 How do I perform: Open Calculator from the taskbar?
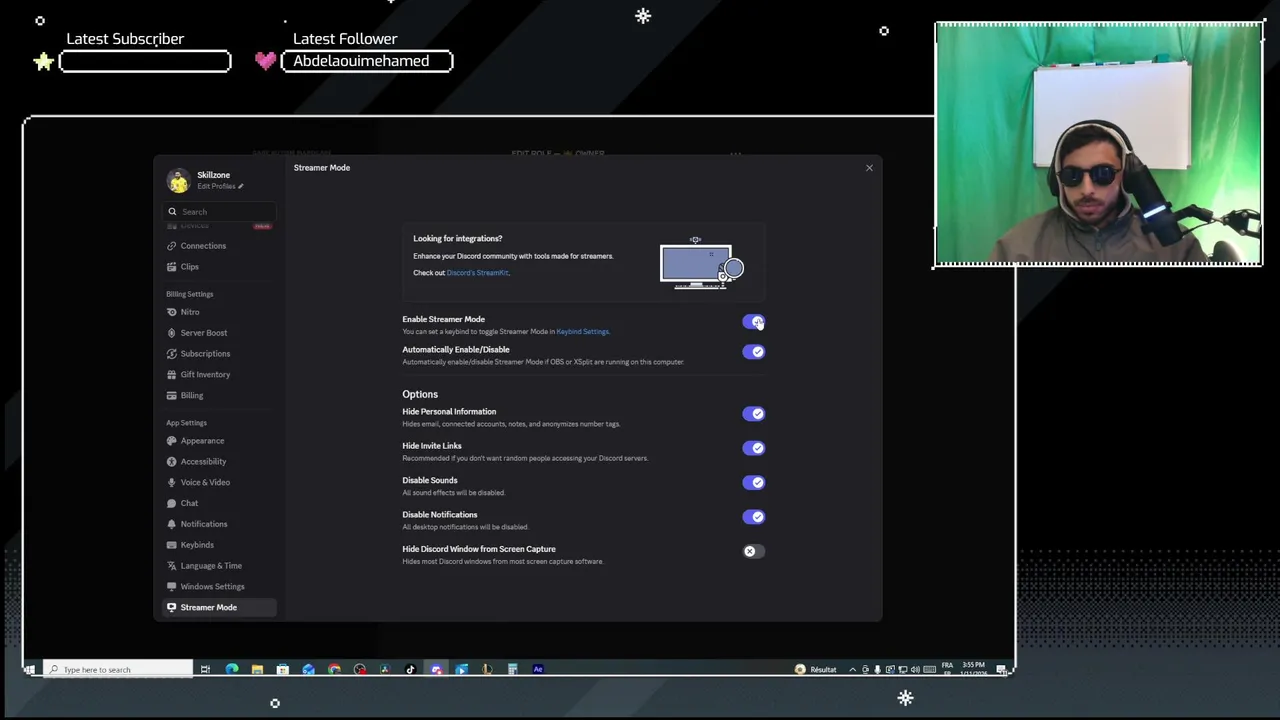tap(512, 669)
